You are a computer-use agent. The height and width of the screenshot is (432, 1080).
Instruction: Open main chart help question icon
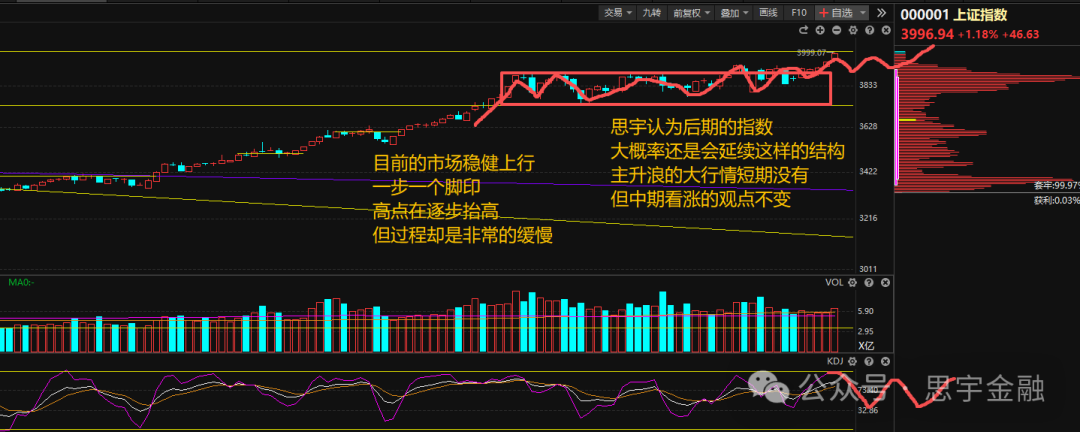[x=869, y=30]
